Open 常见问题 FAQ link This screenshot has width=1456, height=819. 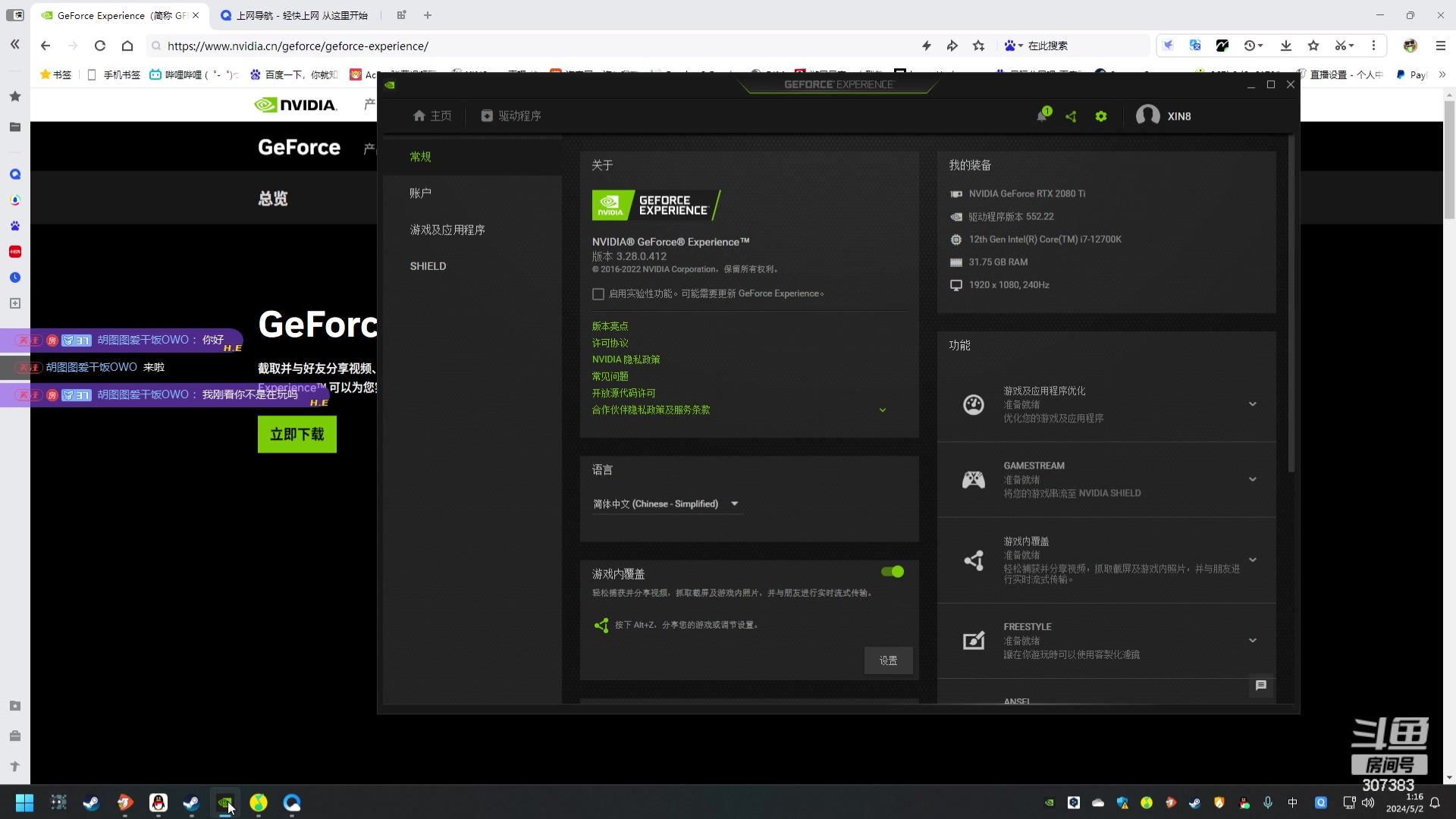coord(610,376)
